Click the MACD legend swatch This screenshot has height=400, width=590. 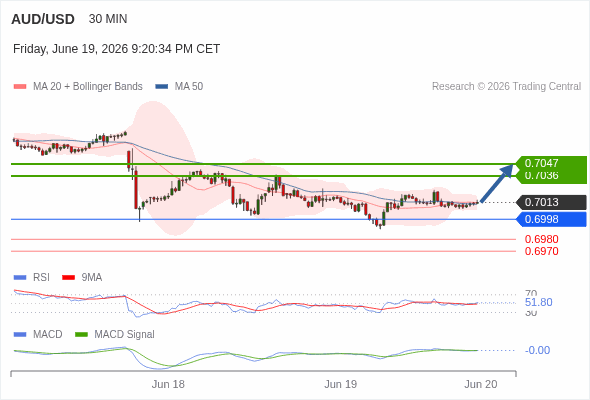click(x=20, y=335)
